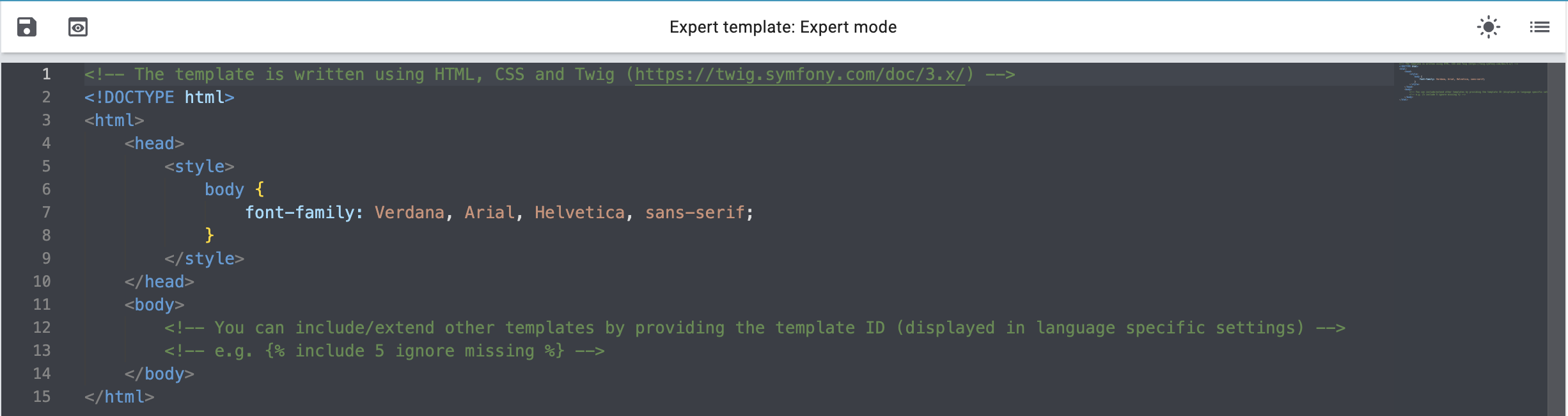Click the Verdana font value
Viewport: 1568px width, 416px height.
coord(409,212)
